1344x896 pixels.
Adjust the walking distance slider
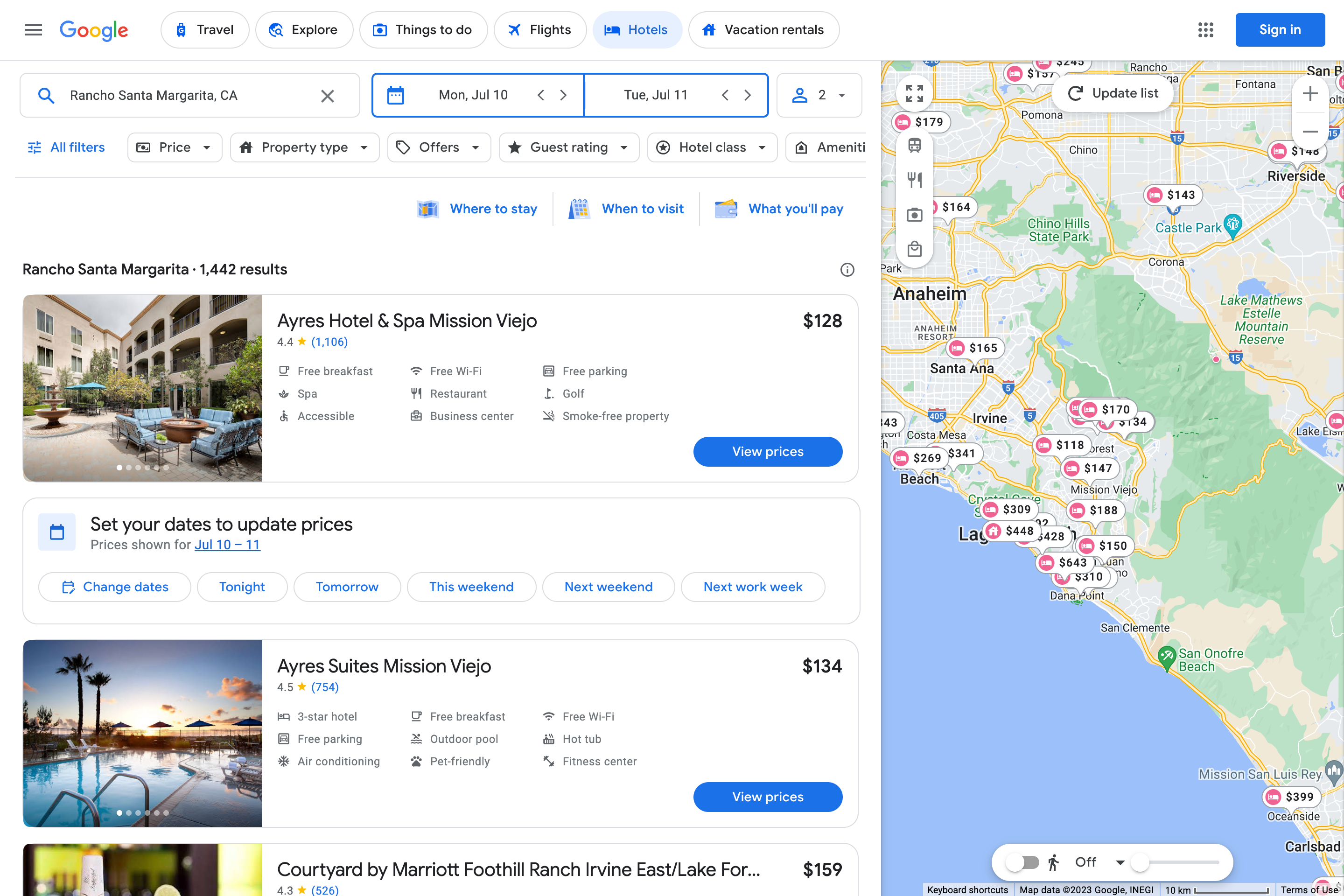point(1141,862)
